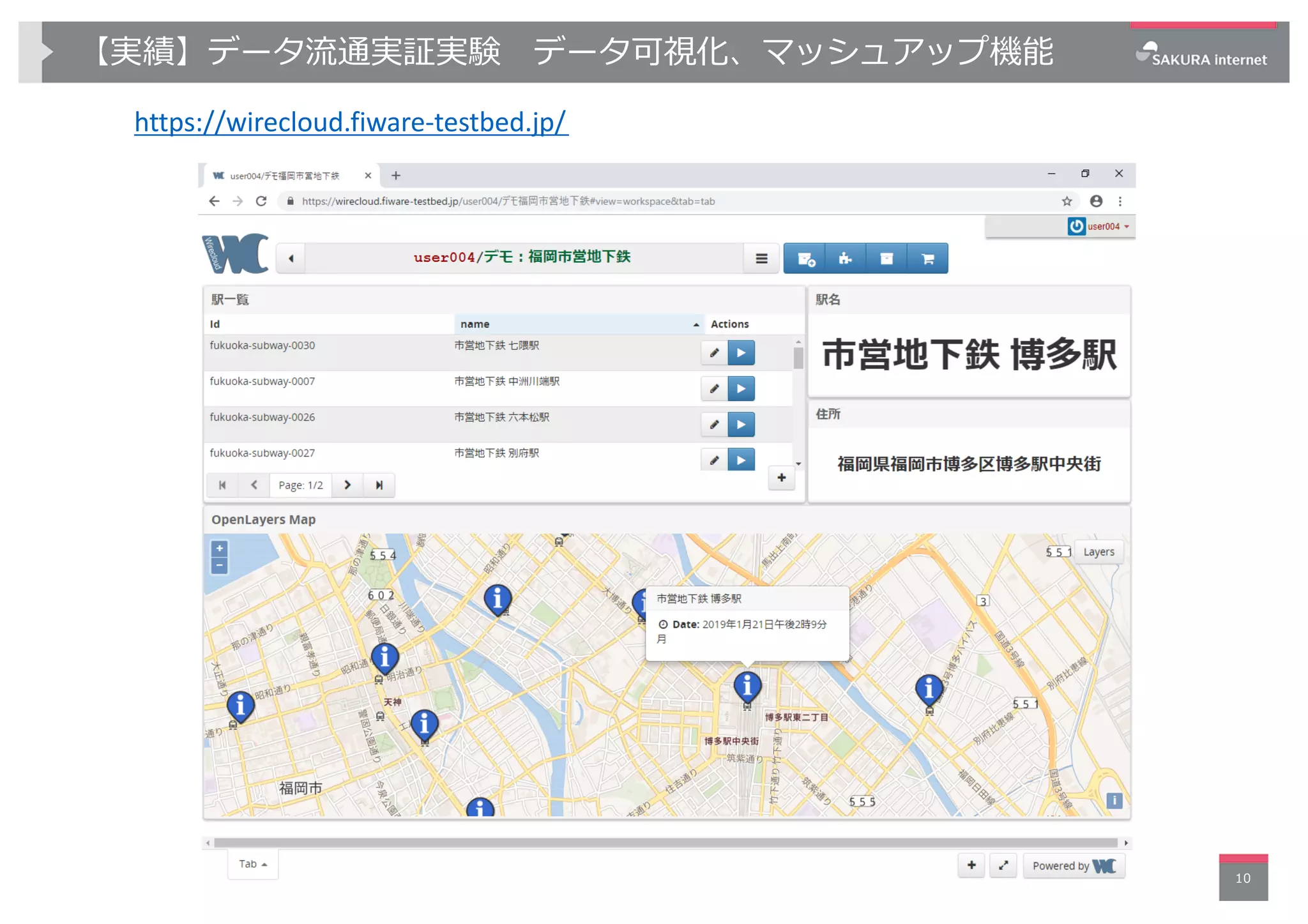
Task: Open the marketplace shopping cart icon
Action: click(x=927, y=259)
